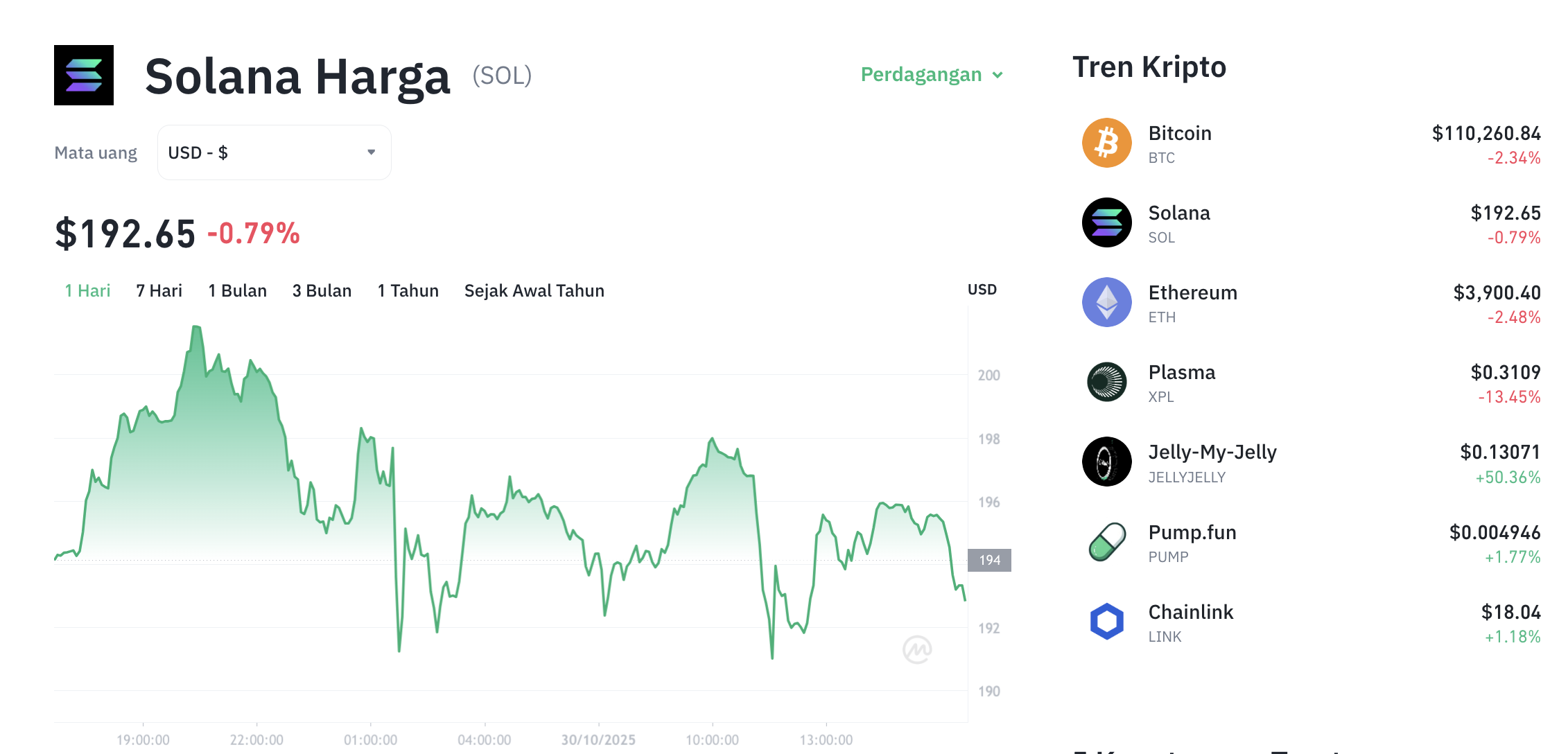The image size is (1568, 754).
Task: Switch to the 7 Hari chart tab
Action: (159, 290)
